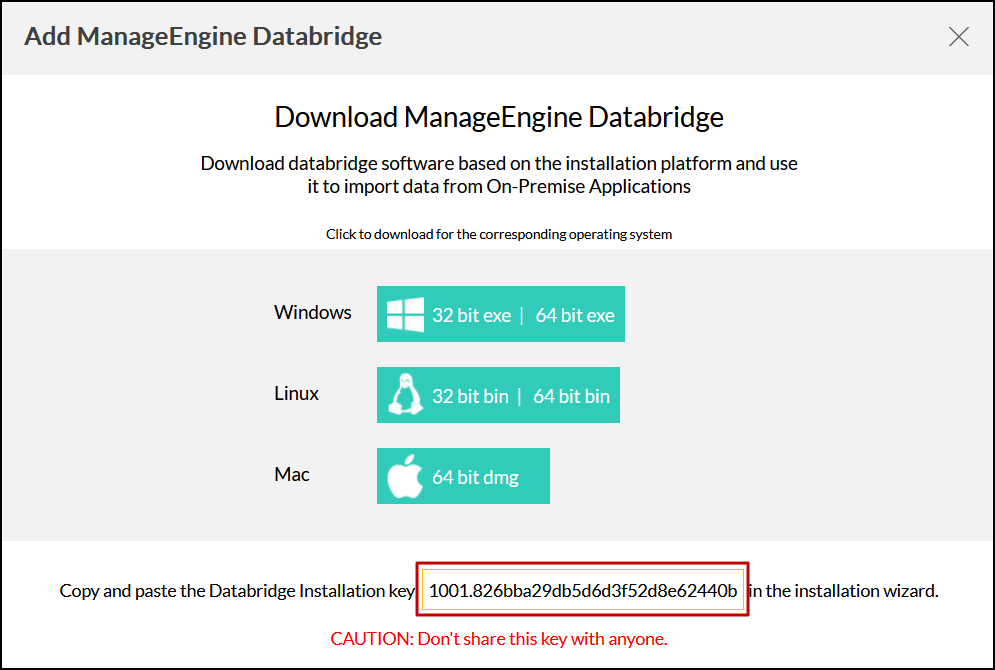Click the Add ManageEngine Databridge dialog title
Screen dimensions: 995x670
(x=203, y=37)
